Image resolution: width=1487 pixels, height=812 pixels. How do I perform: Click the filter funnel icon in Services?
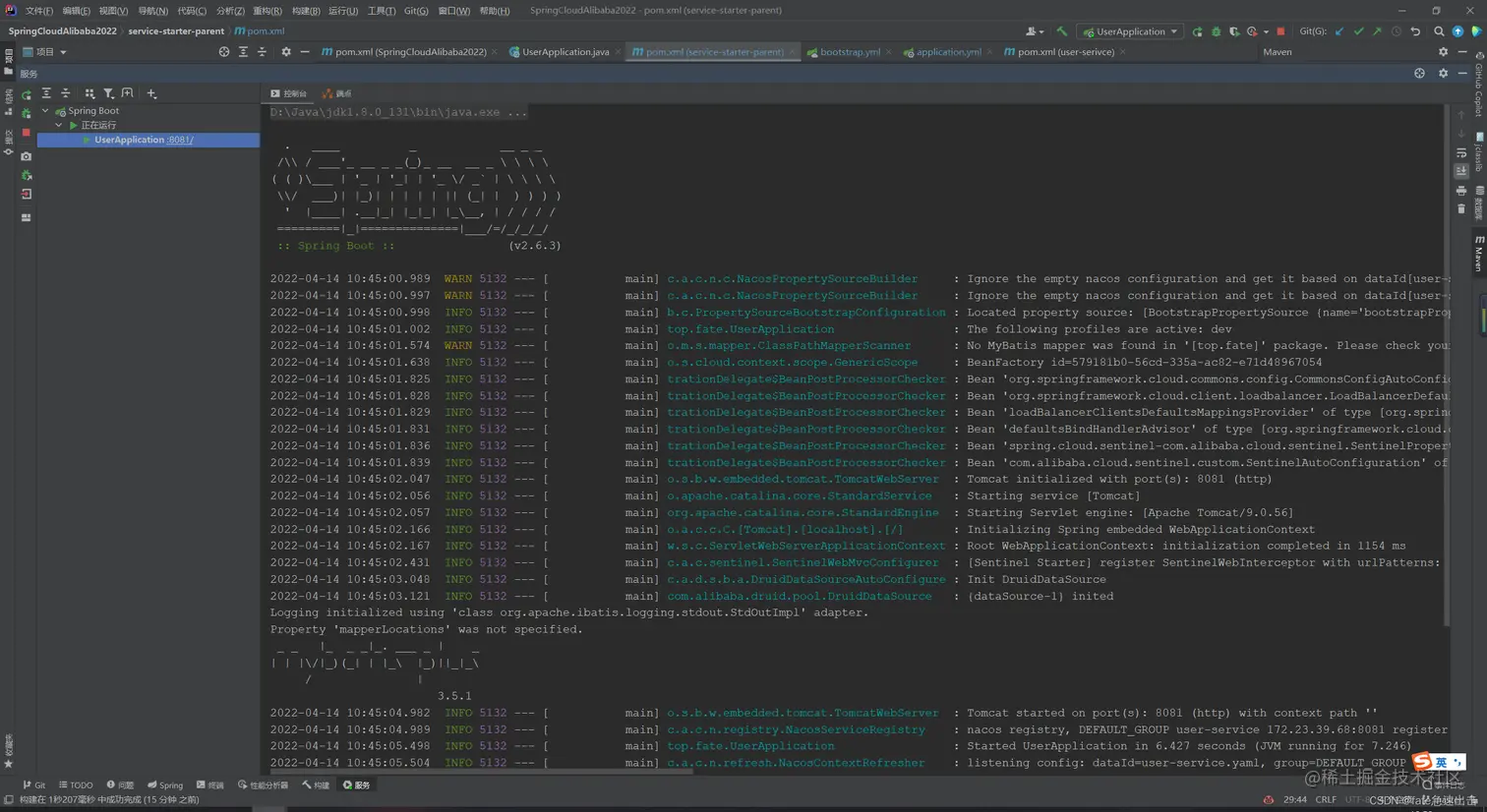[109, 93]
